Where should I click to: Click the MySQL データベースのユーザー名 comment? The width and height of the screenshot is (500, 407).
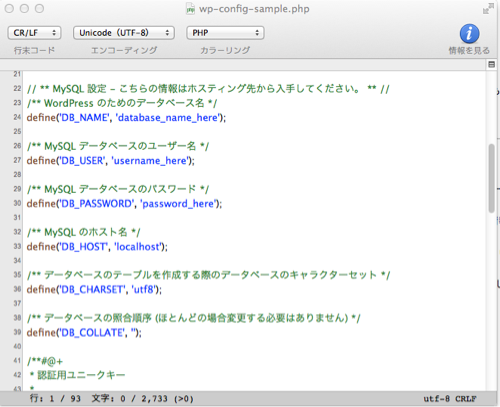click(x=118, y=146)
